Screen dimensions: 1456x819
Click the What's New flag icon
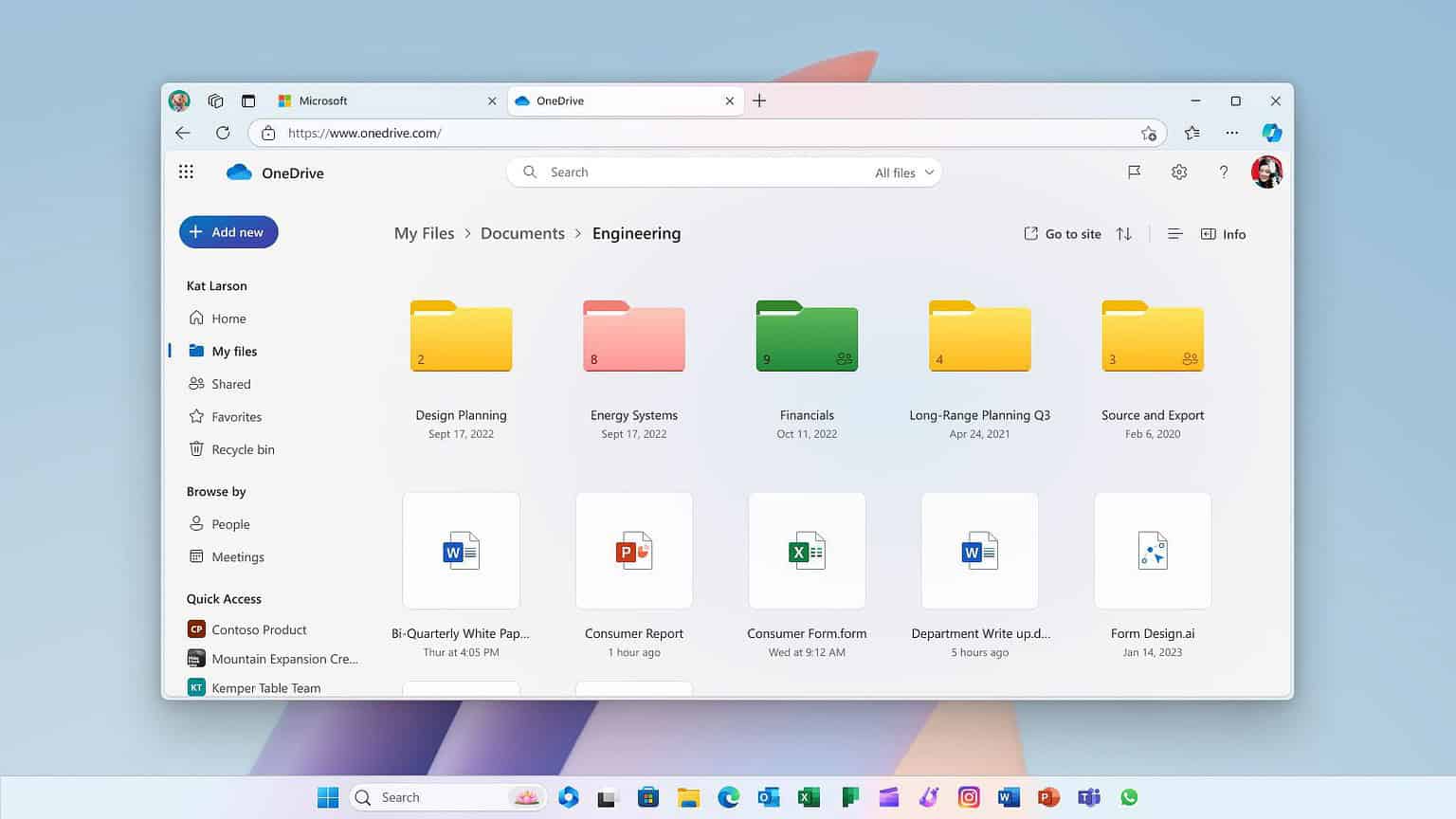click(x=1134, y=172)
